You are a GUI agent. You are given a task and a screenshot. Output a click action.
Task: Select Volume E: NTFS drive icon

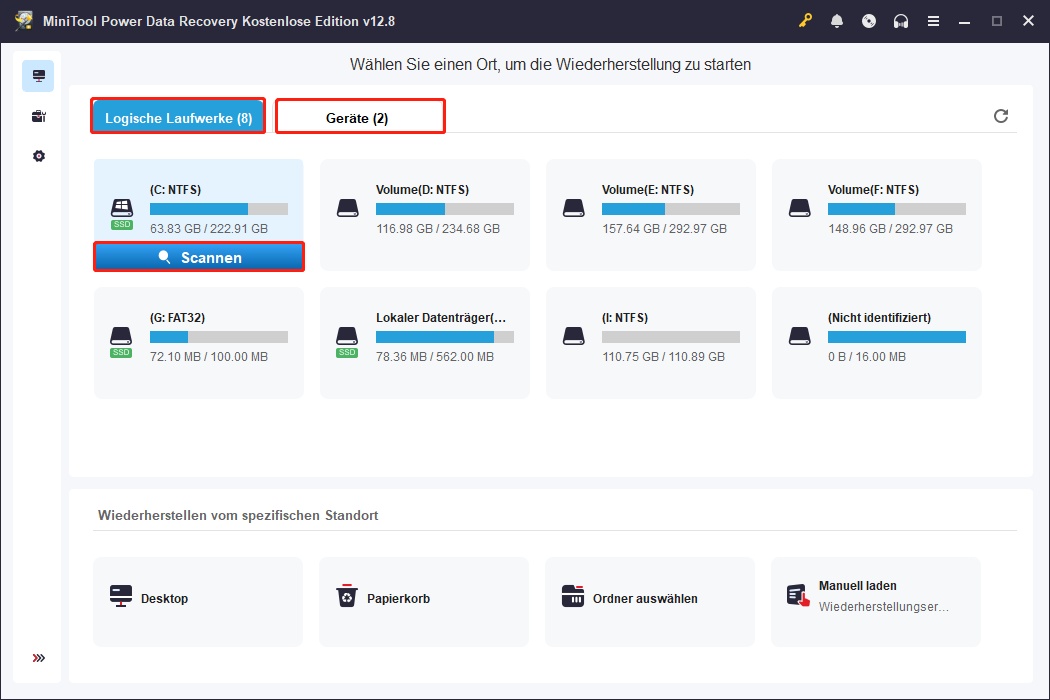click(x=574, y=208)
